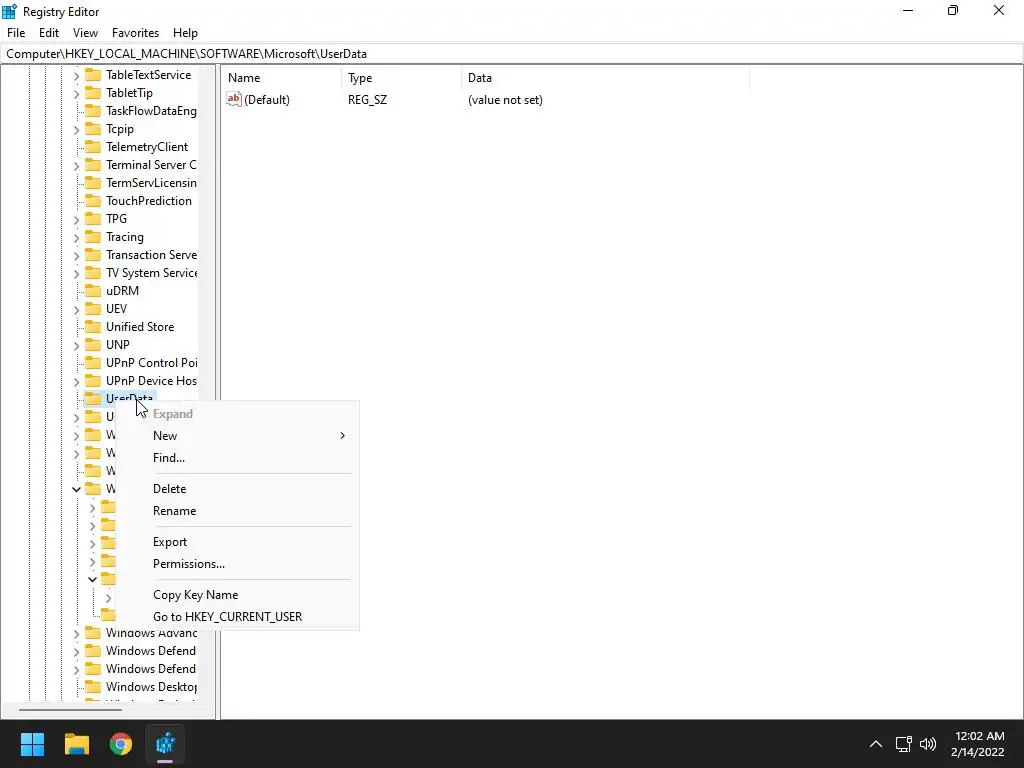Click the tree pane vertical scrollbar
Image resolution: width=1024 pixels, height=768 pixels.
point(208,384)
